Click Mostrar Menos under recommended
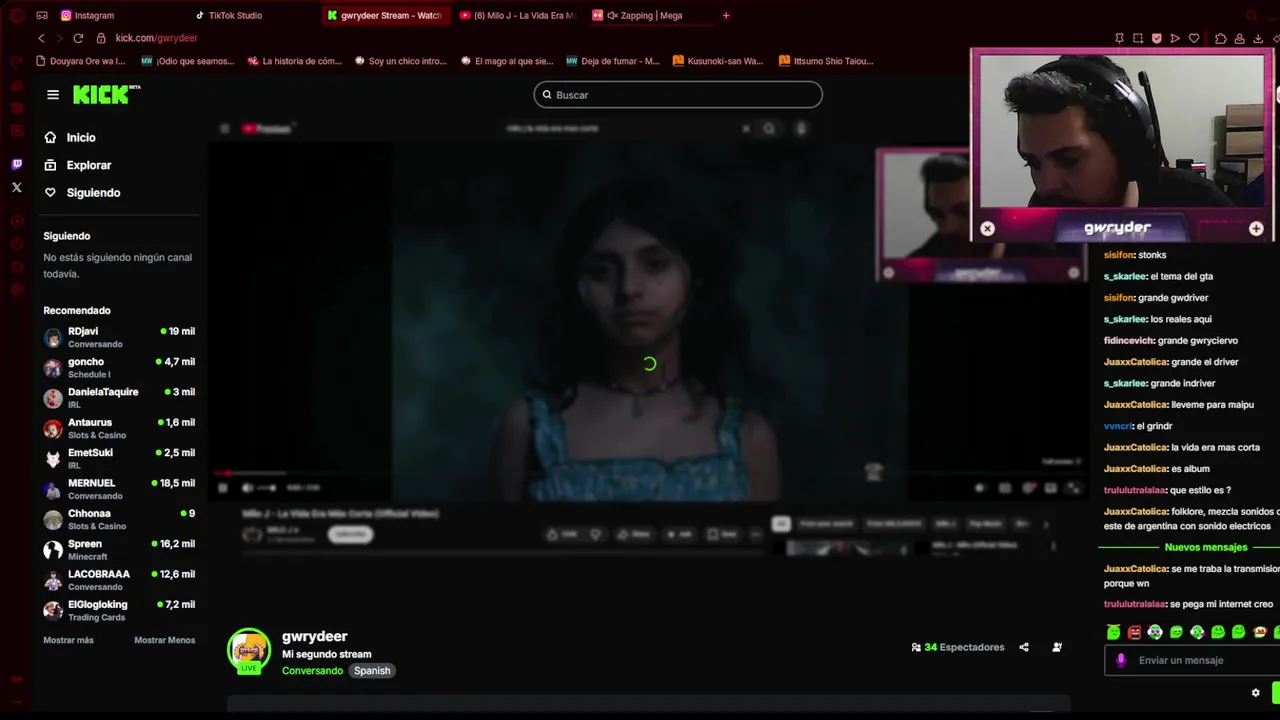The image size is (1280, 720). (x=165, y=640)
